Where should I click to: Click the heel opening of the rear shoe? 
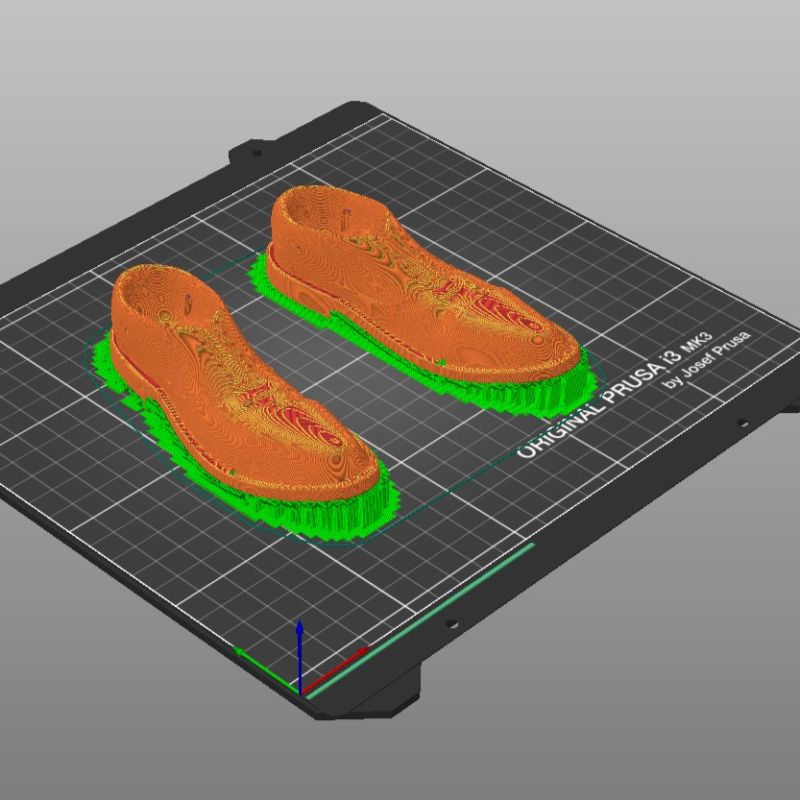coord(315,210)
